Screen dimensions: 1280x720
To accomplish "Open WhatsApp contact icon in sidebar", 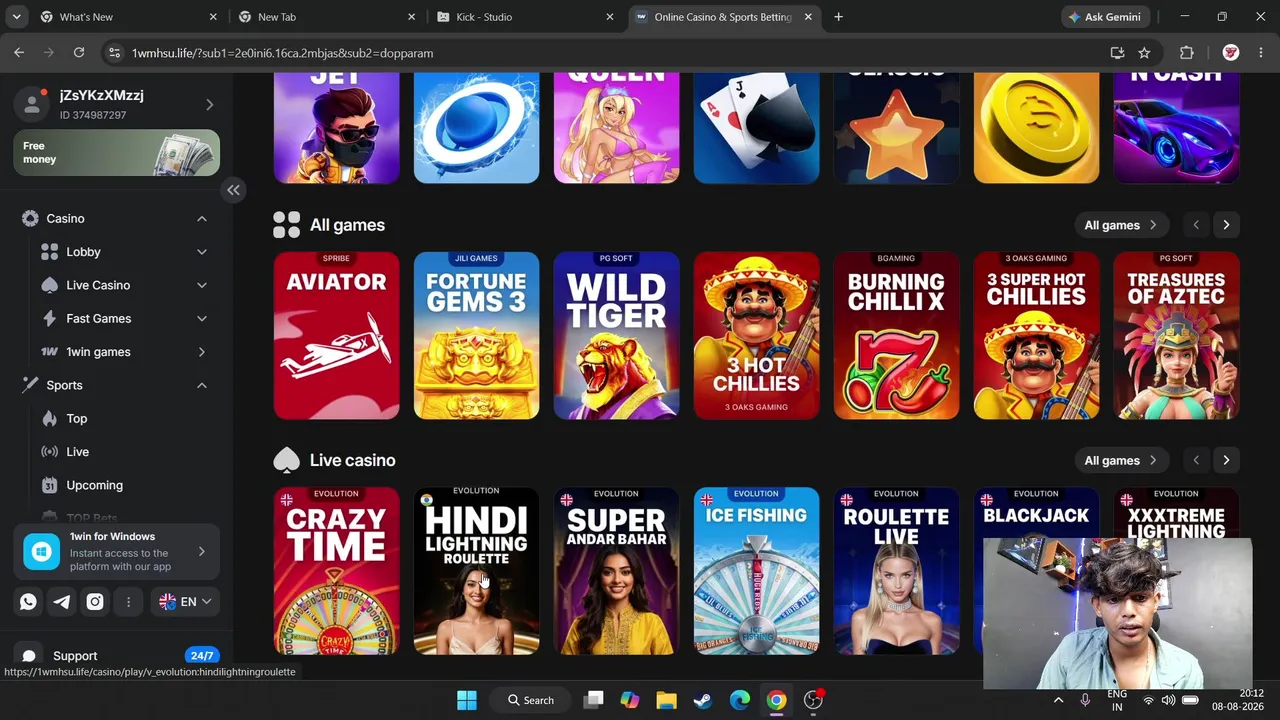I will click(x=28, y=601).
